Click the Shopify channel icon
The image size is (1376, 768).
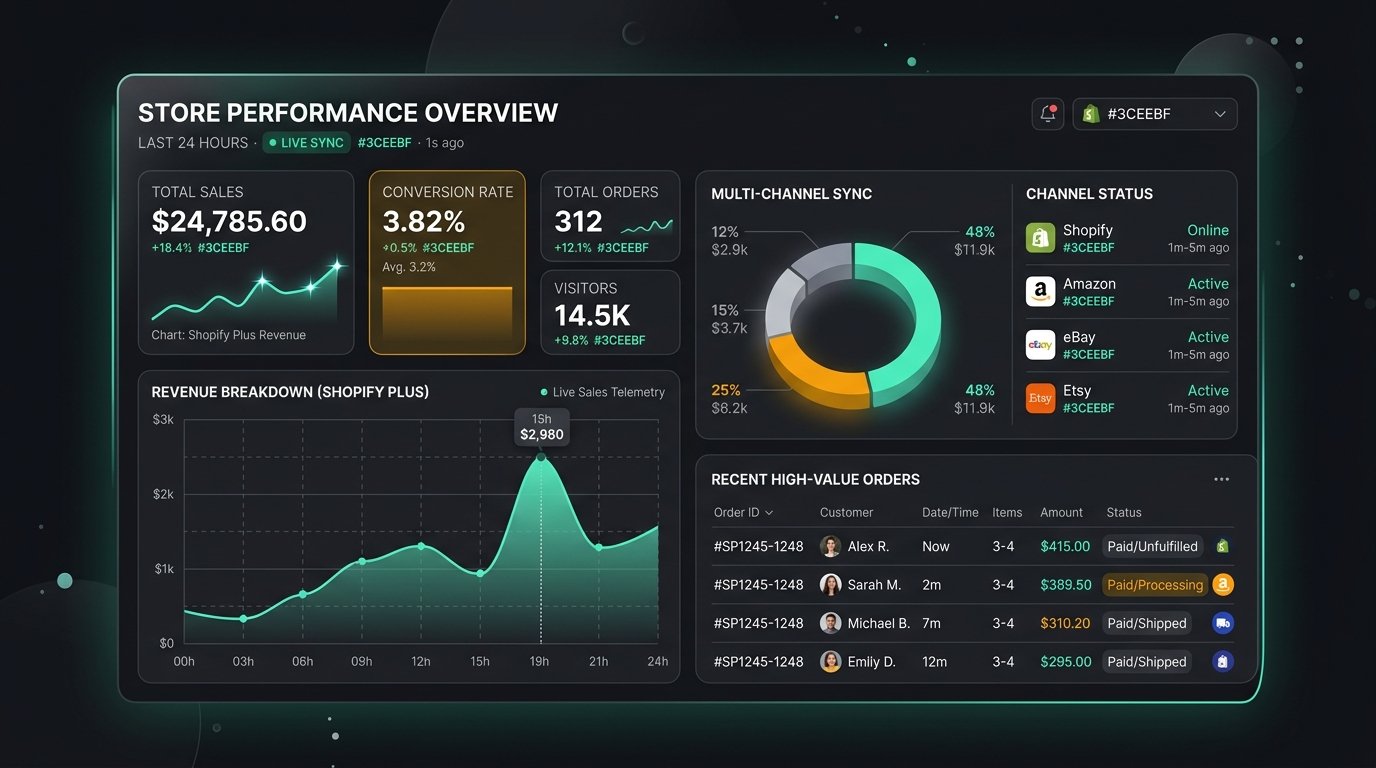tap(1041, 238)
